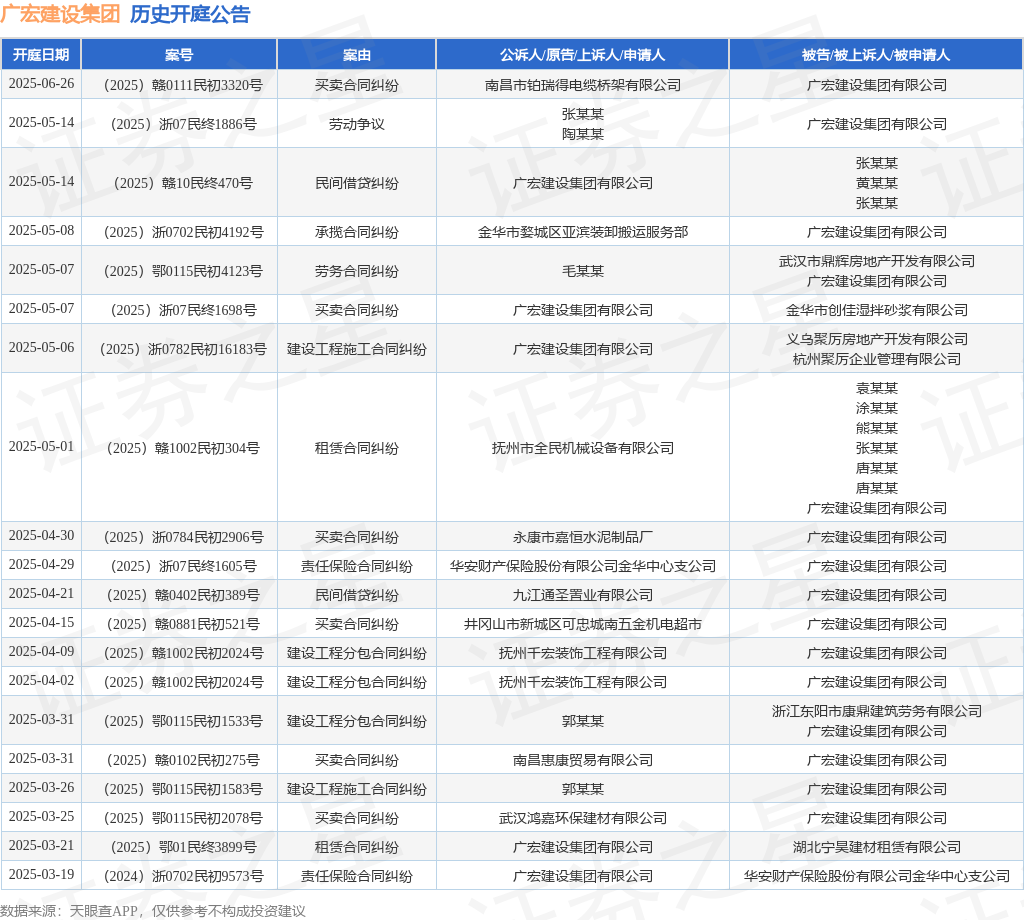Select case number （2025）鄂0115民初1583号
This screenshot has height=920, width=1024.
tap(179, 789)
